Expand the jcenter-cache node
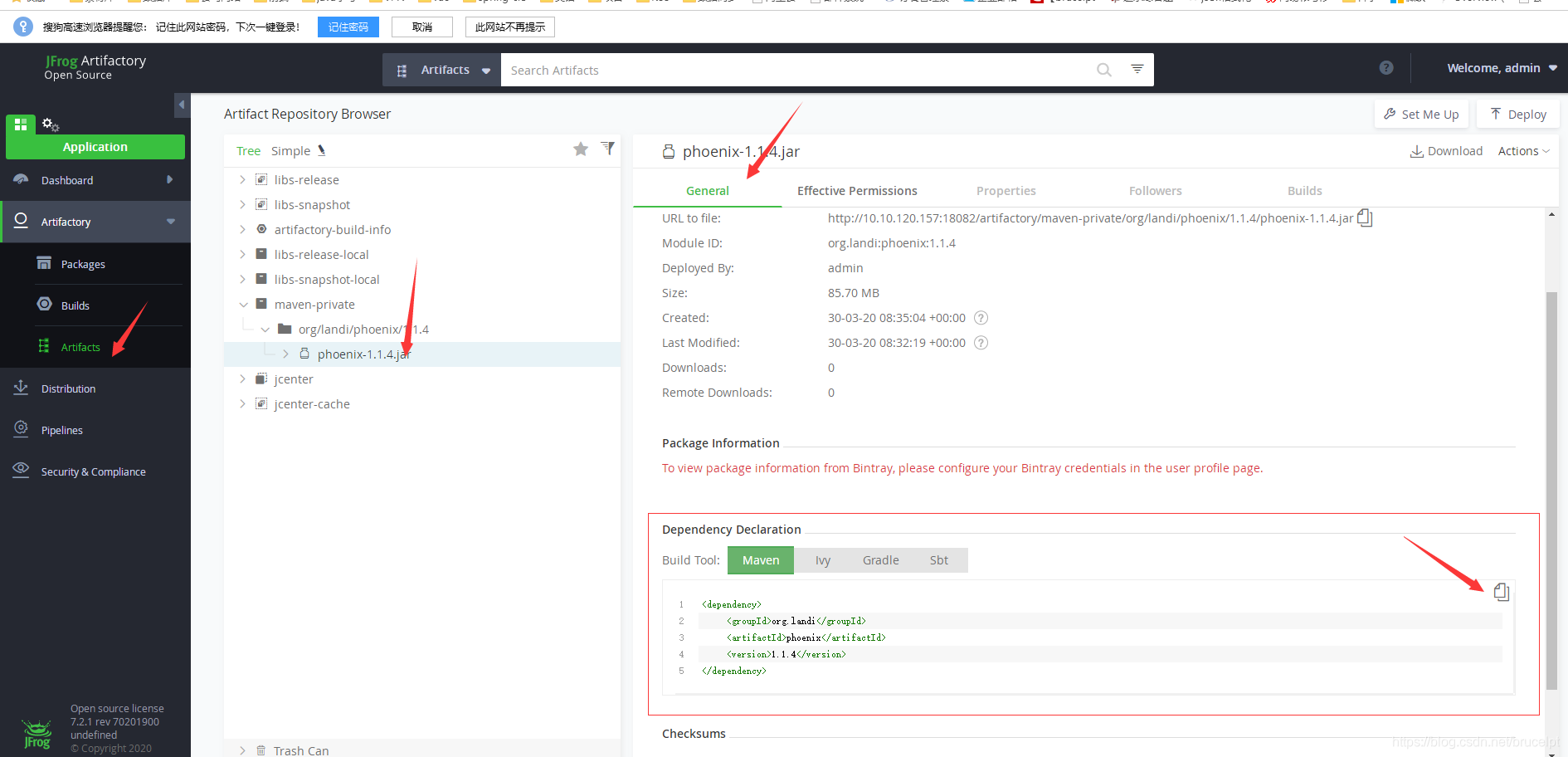Viewport: 1568px width, 757px height. (x=242, y=403)
